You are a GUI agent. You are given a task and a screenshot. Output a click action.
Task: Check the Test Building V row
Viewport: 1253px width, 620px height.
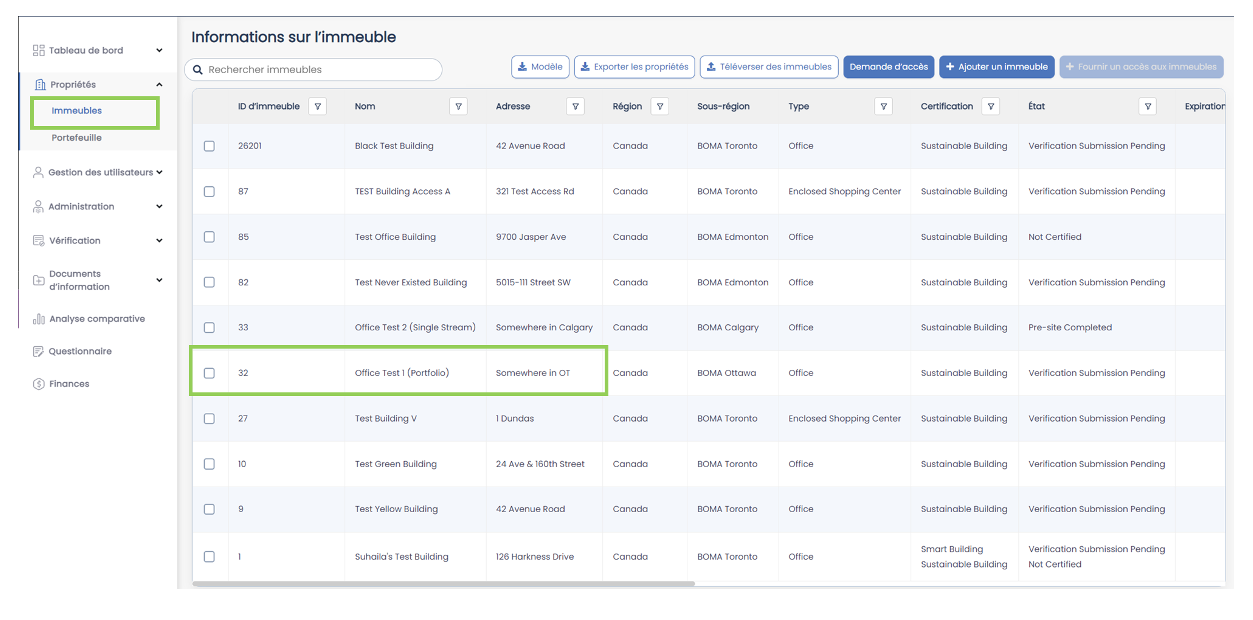click(x=209, y=419)
